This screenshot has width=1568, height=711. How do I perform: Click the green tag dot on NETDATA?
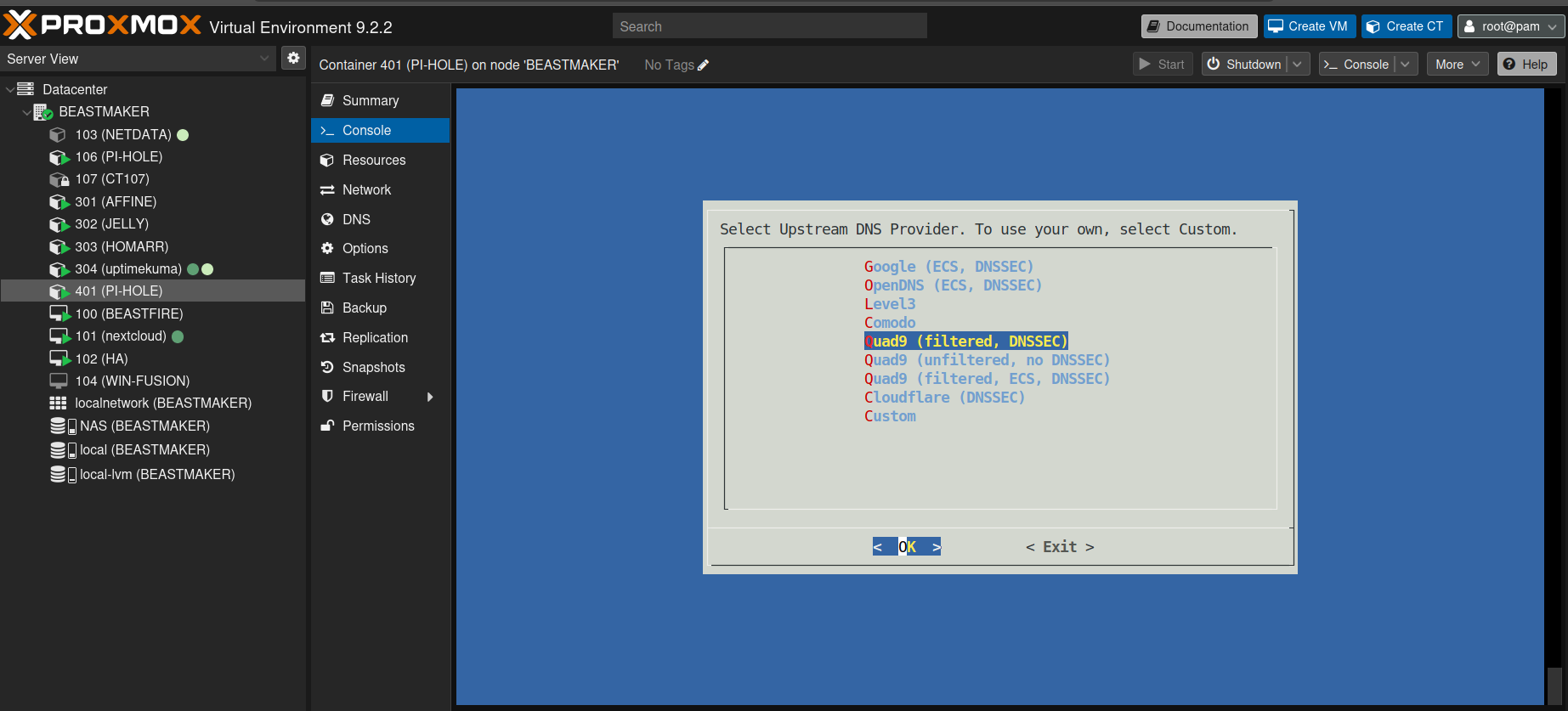pyautogui.click(x=183, y=135)
